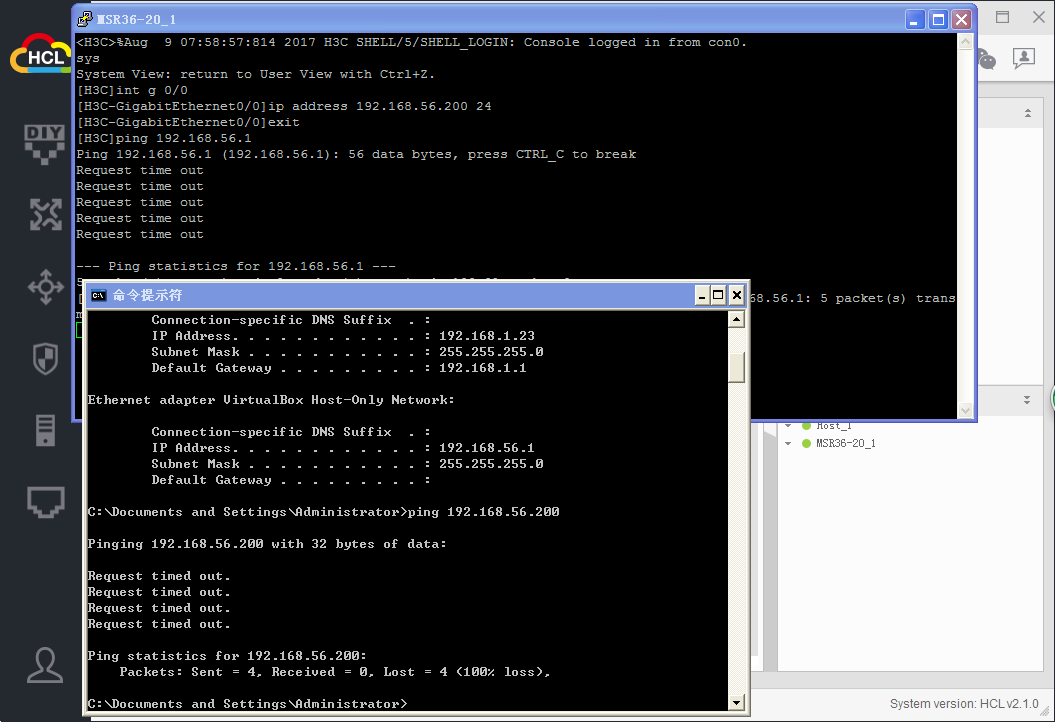Viewport: 1055px width, 722px height.
Task: Select Host_1 in the device list
Action: point(834,426)
